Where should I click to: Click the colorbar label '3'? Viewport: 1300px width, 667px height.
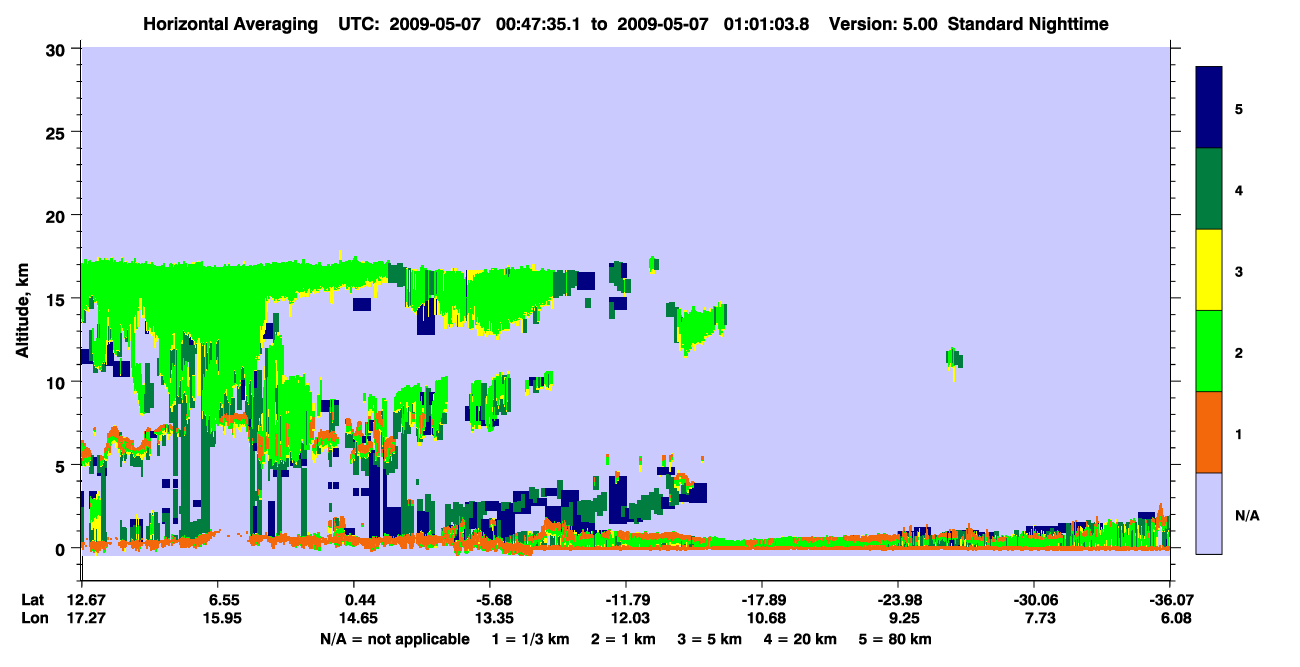[x=1239, y=270]
